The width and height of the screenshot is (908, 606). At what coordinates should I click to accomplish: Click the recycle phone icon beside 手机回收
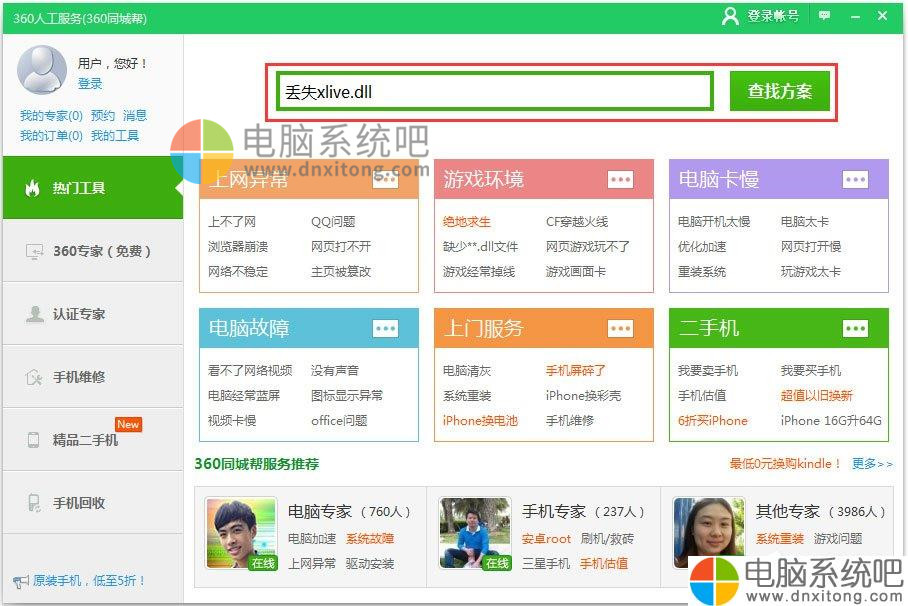tap(34, 503)
